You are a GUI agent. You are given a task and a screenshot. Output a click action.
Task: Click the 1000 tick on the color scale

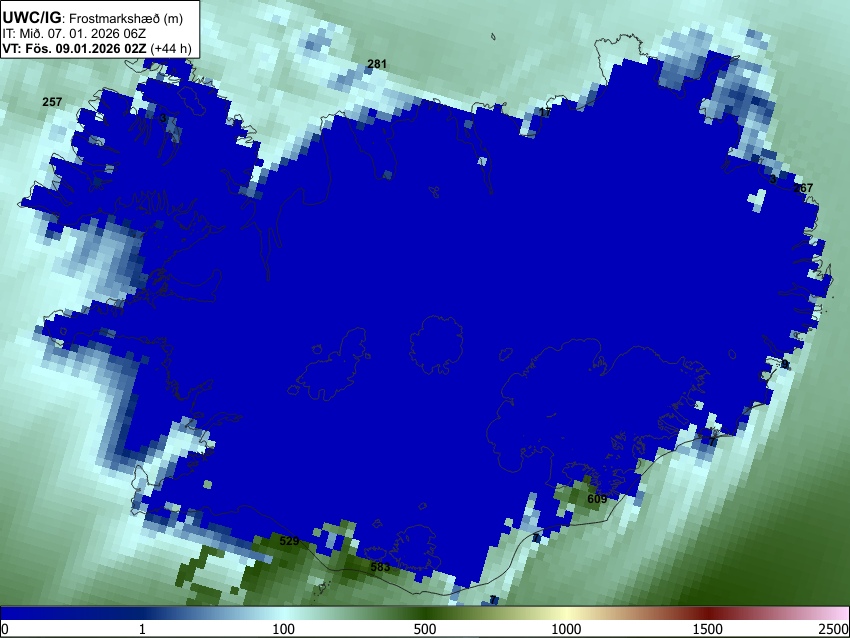tap(566, 629)
